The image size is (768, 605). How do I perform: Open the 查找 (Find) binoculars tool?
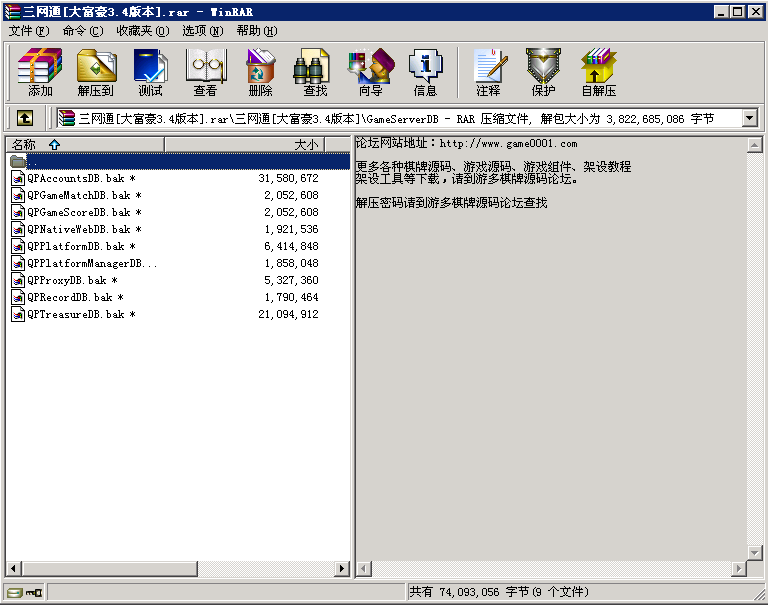tap(315, 72)
